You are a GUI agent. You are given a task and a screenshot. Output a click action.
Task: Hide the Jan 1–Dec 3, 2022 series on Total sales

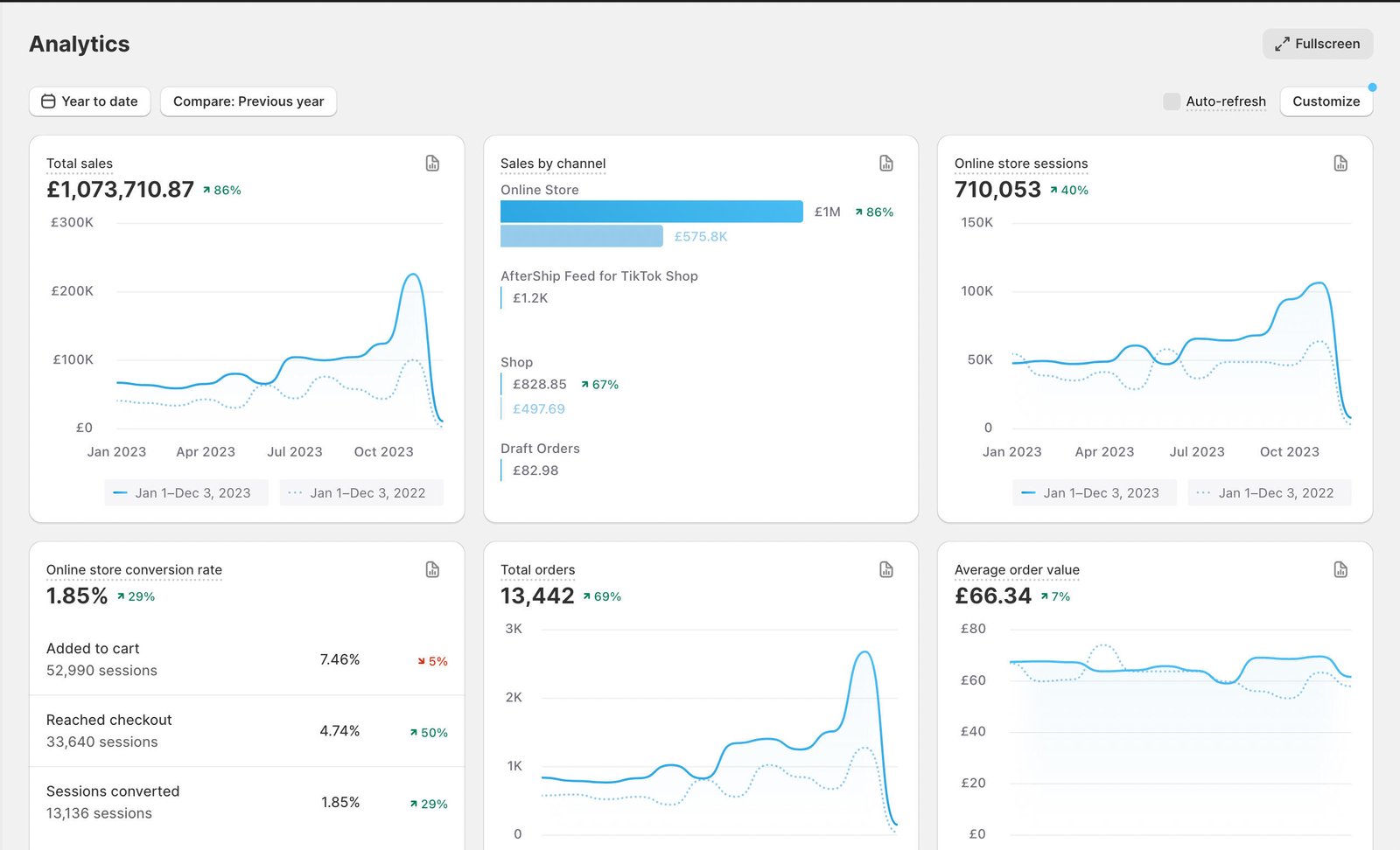[x=360, y=492]
